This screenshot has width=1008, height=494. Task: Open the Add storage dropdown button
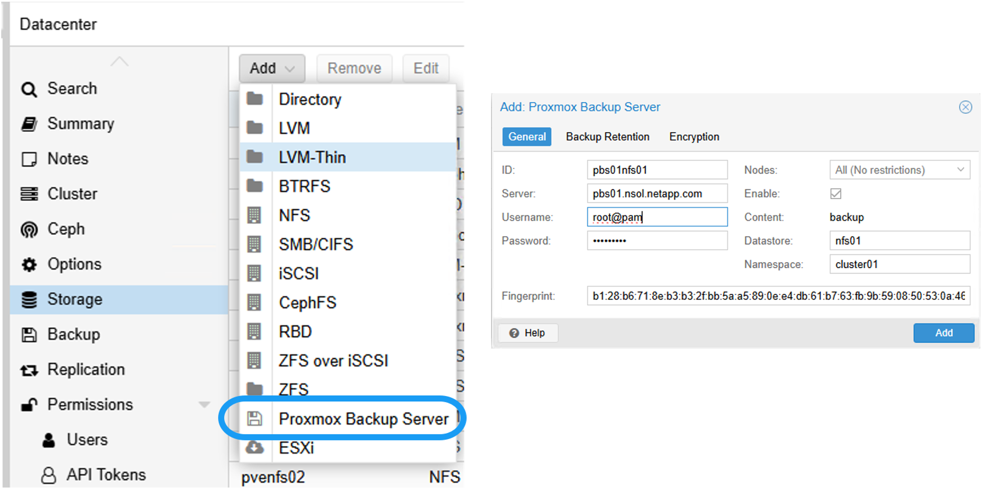(x=272, y=68)
